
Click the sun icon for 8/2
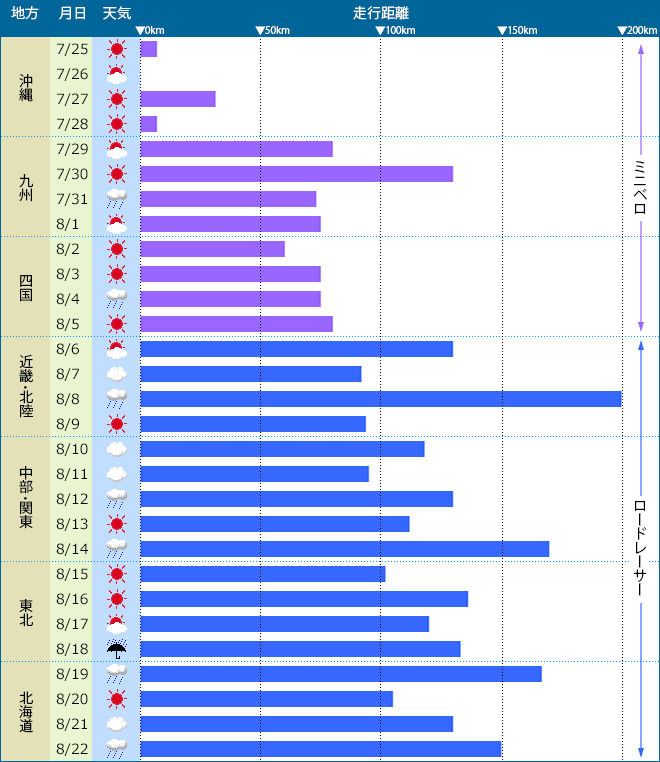pos(117,249)
